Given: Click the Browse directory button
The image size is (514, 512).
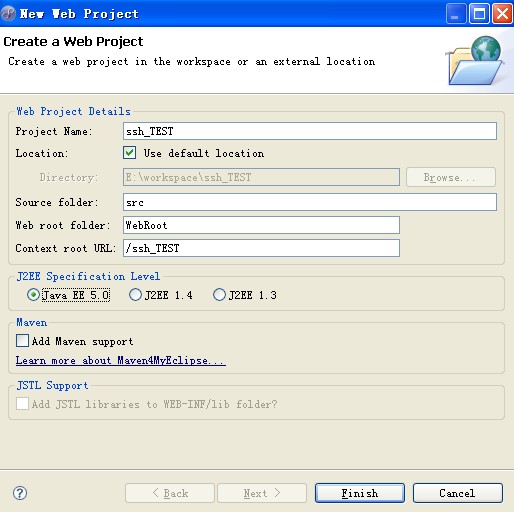Looking at the screenshot, I should [451, 177].
